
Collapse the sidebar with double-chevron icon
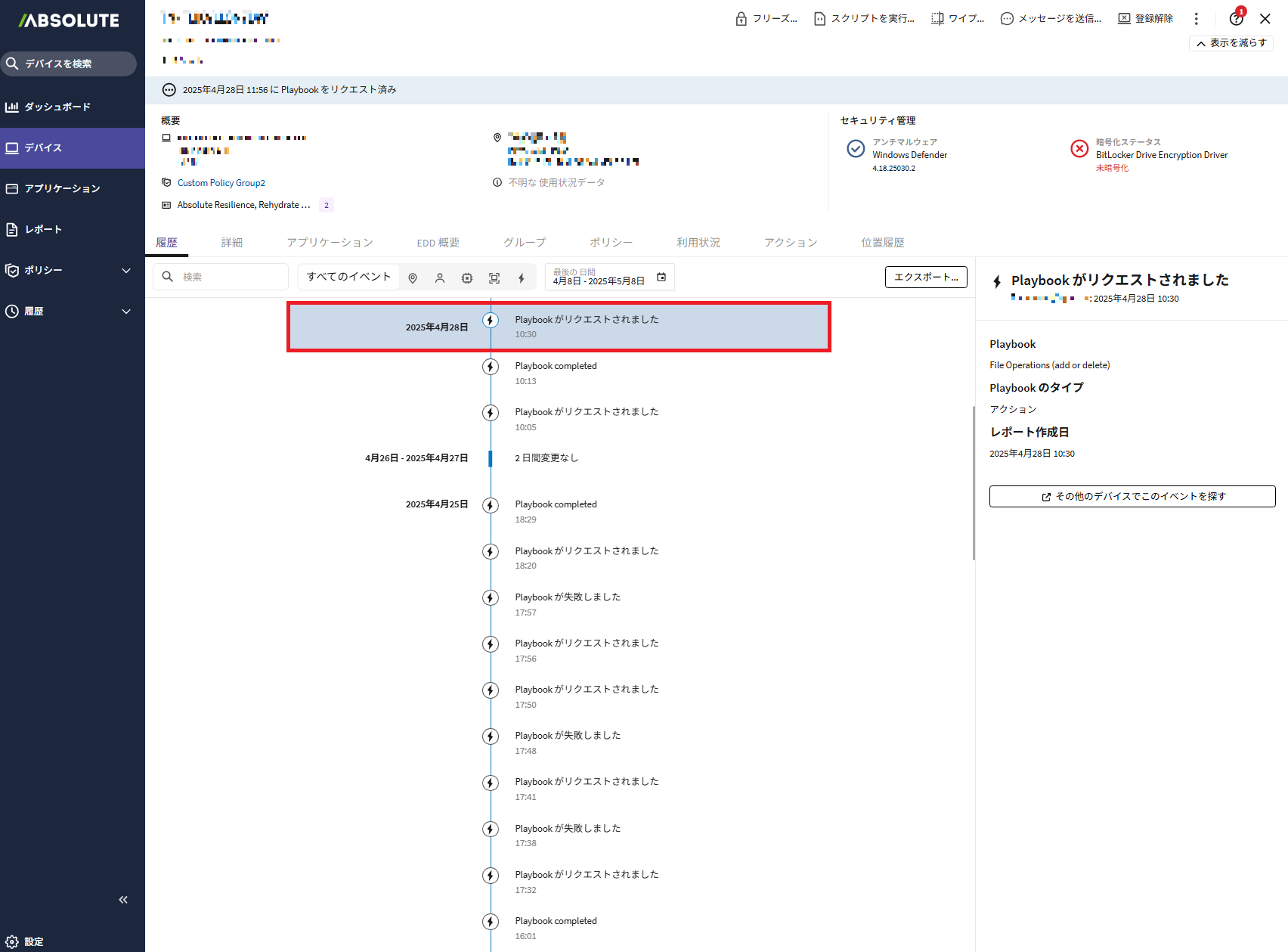tap(123, 900)
